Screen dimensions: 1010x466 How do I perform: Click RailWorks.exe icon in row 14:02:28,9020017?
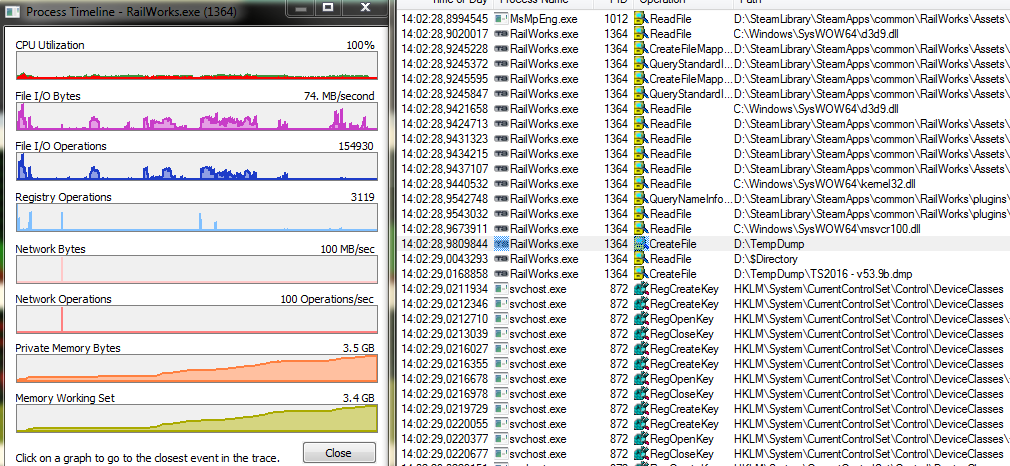pos(501,34)
